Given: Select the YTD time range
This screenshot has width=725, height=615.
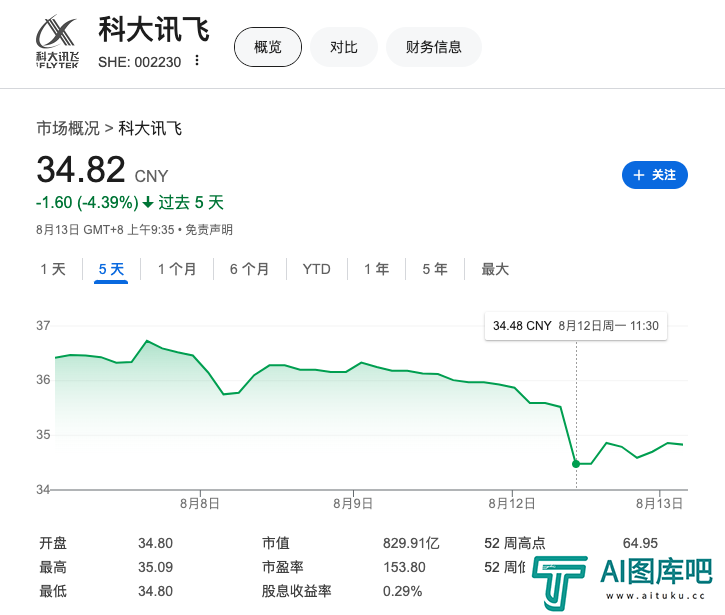Looking at the screenshot, I should (x=317, y=269).
